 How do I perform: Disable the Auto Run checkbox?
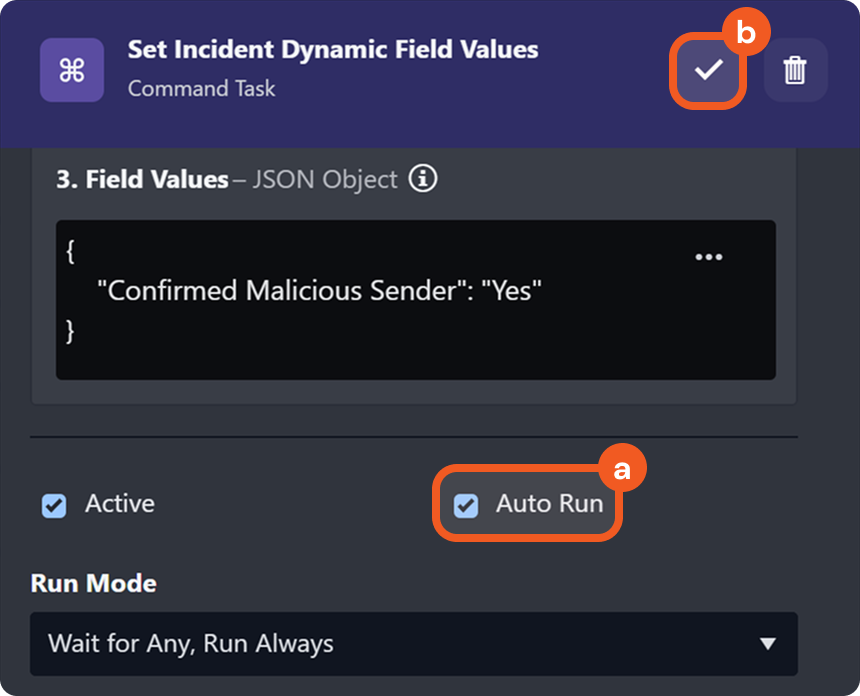click(x=466, y=505)
